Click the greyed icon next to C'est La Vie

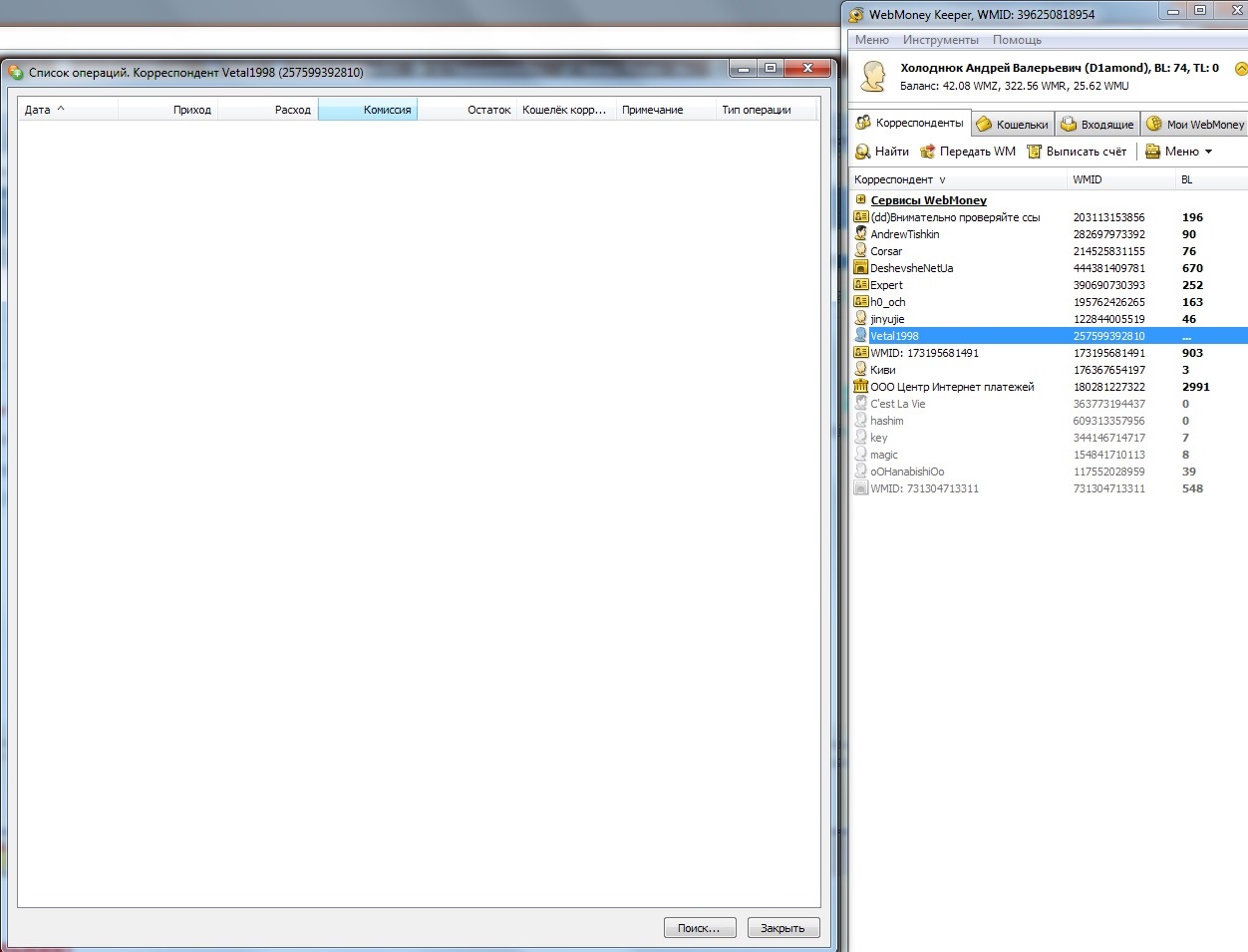coord(861,403)
